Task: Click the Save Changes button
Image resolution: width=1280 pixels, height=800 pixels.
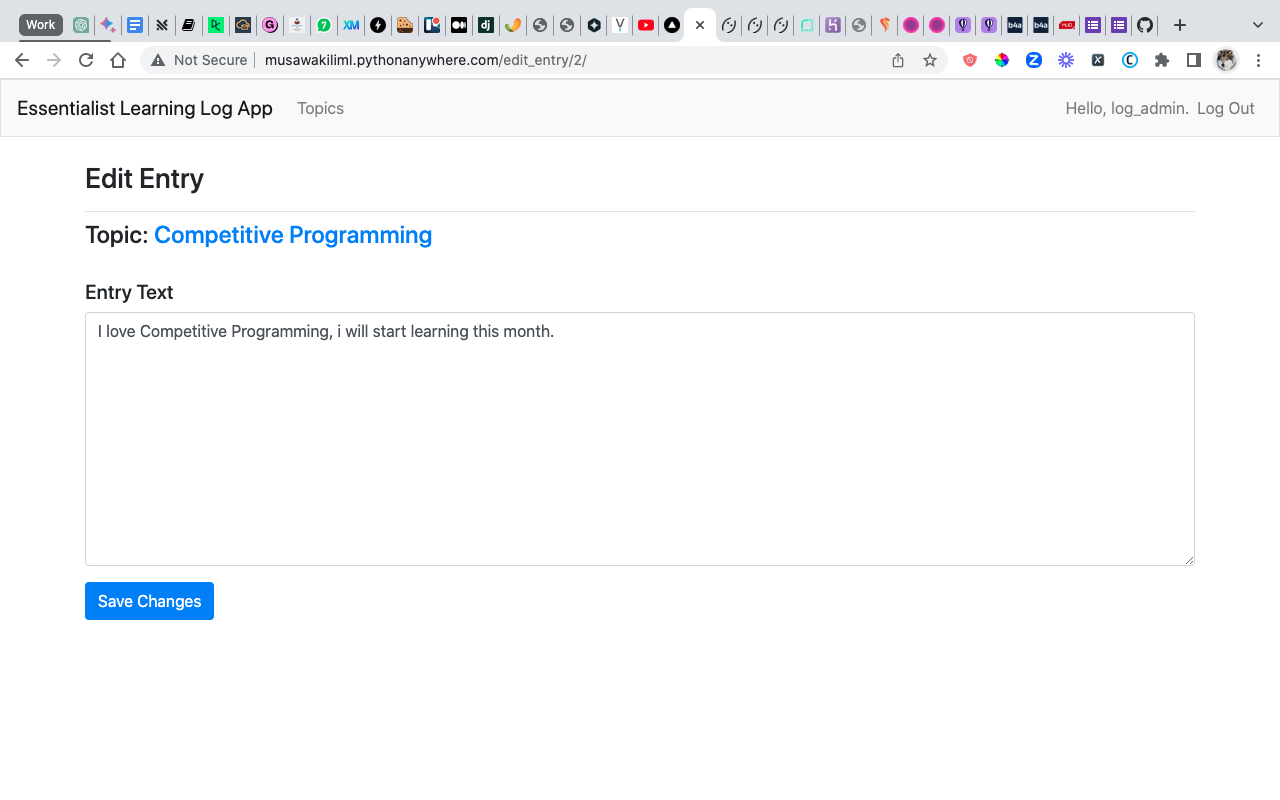Action: click(x=149, y=601)
